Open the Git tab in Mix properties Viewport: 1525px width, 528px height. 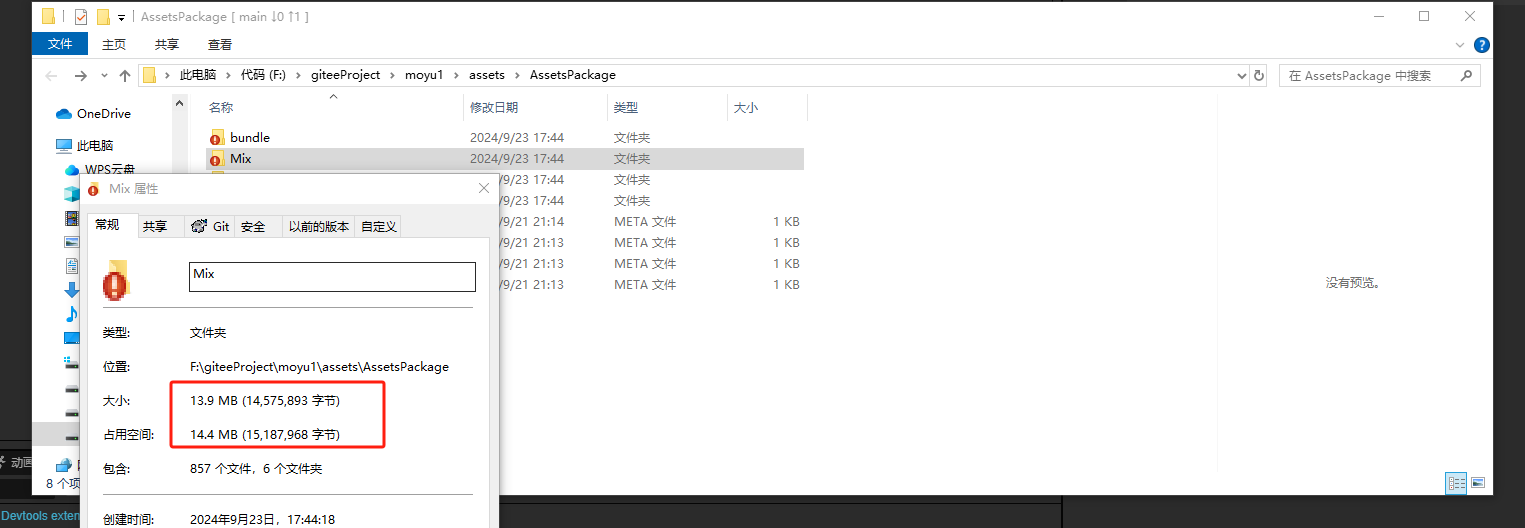pyautogui.click(x=210, y=227)
